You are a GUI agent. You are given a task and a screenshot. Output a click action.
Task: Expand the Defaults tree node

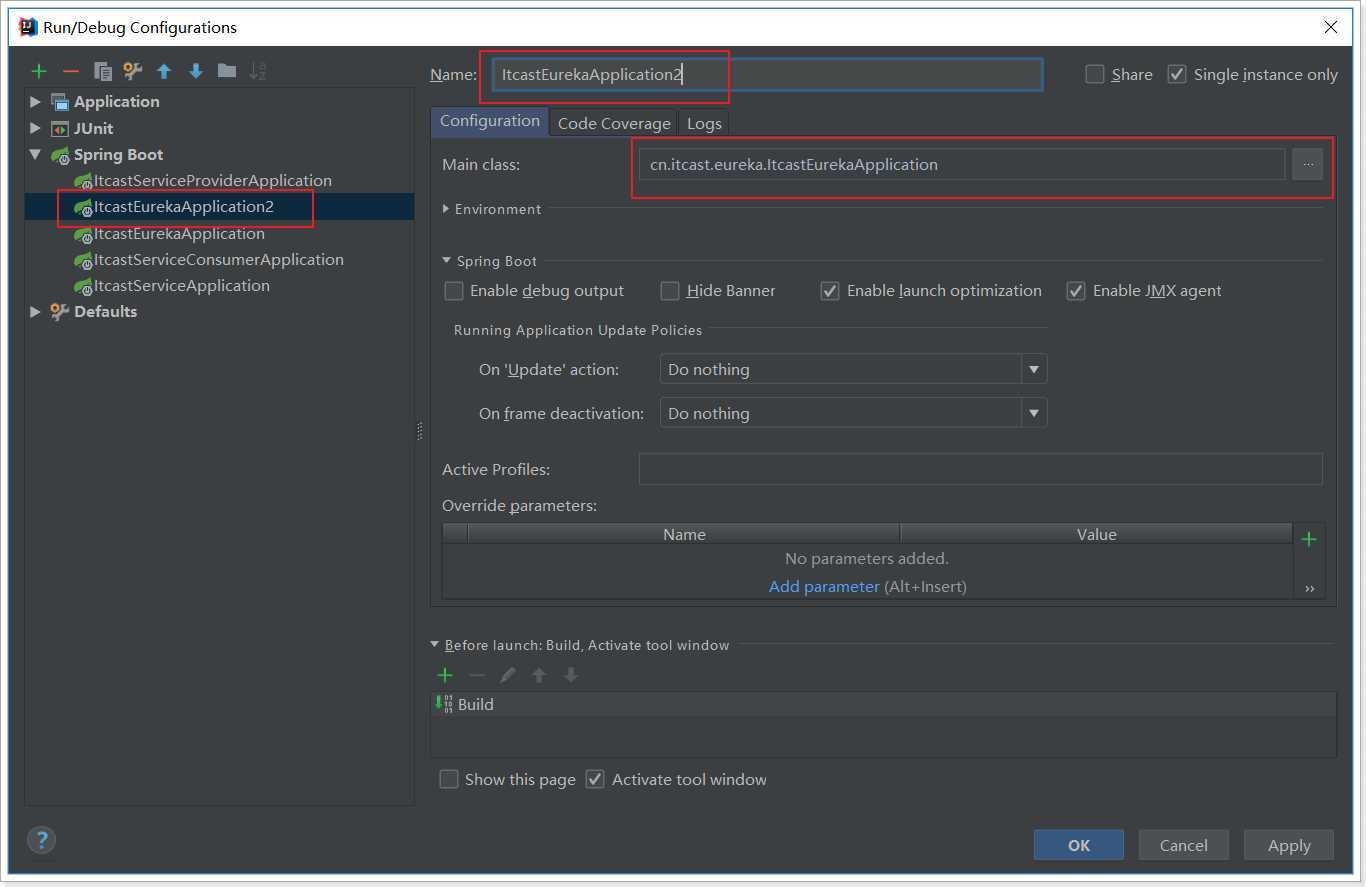36,312
